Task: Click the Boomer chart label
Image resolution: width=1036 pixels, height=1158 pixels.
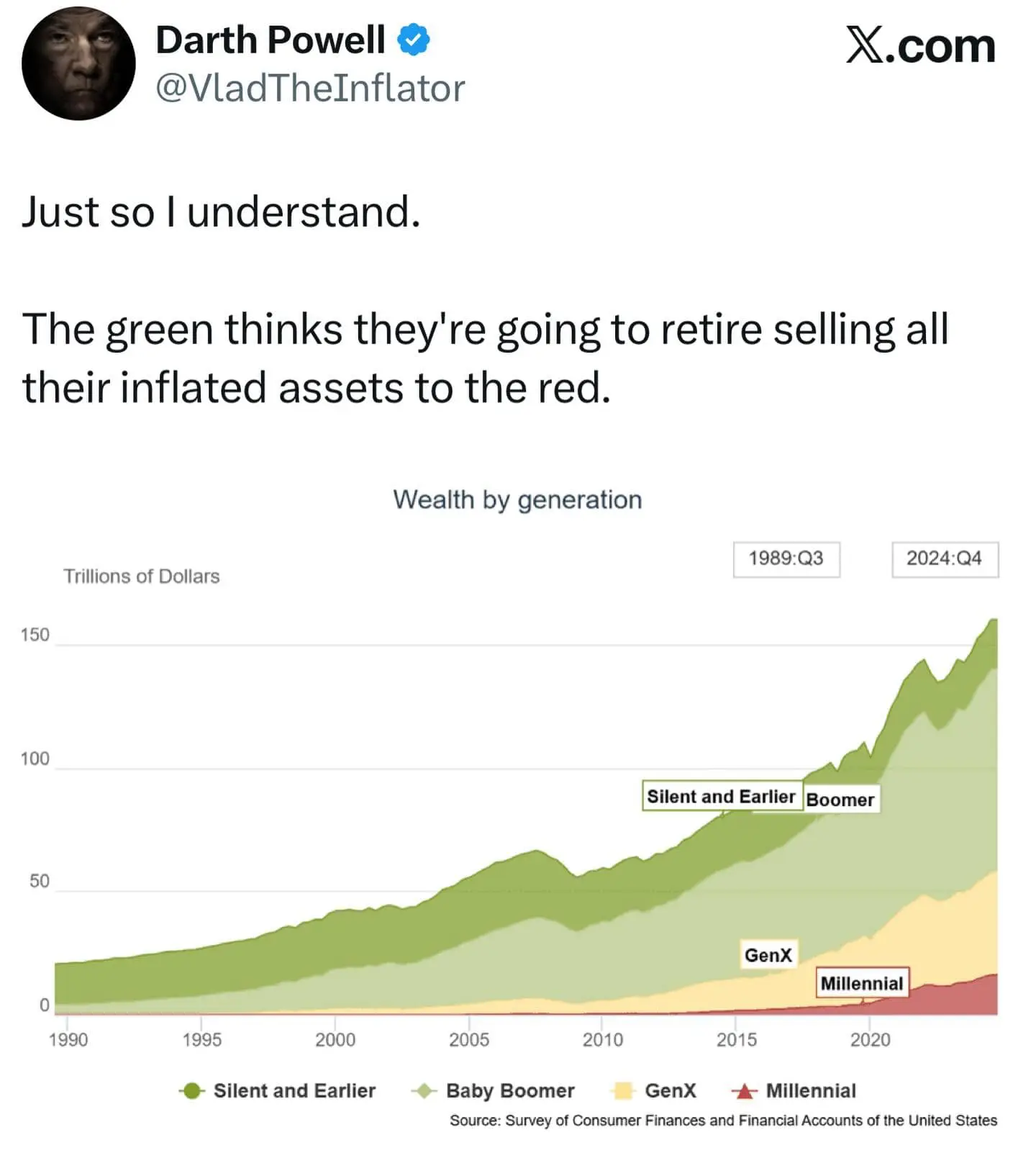Action: coord(840,800)
